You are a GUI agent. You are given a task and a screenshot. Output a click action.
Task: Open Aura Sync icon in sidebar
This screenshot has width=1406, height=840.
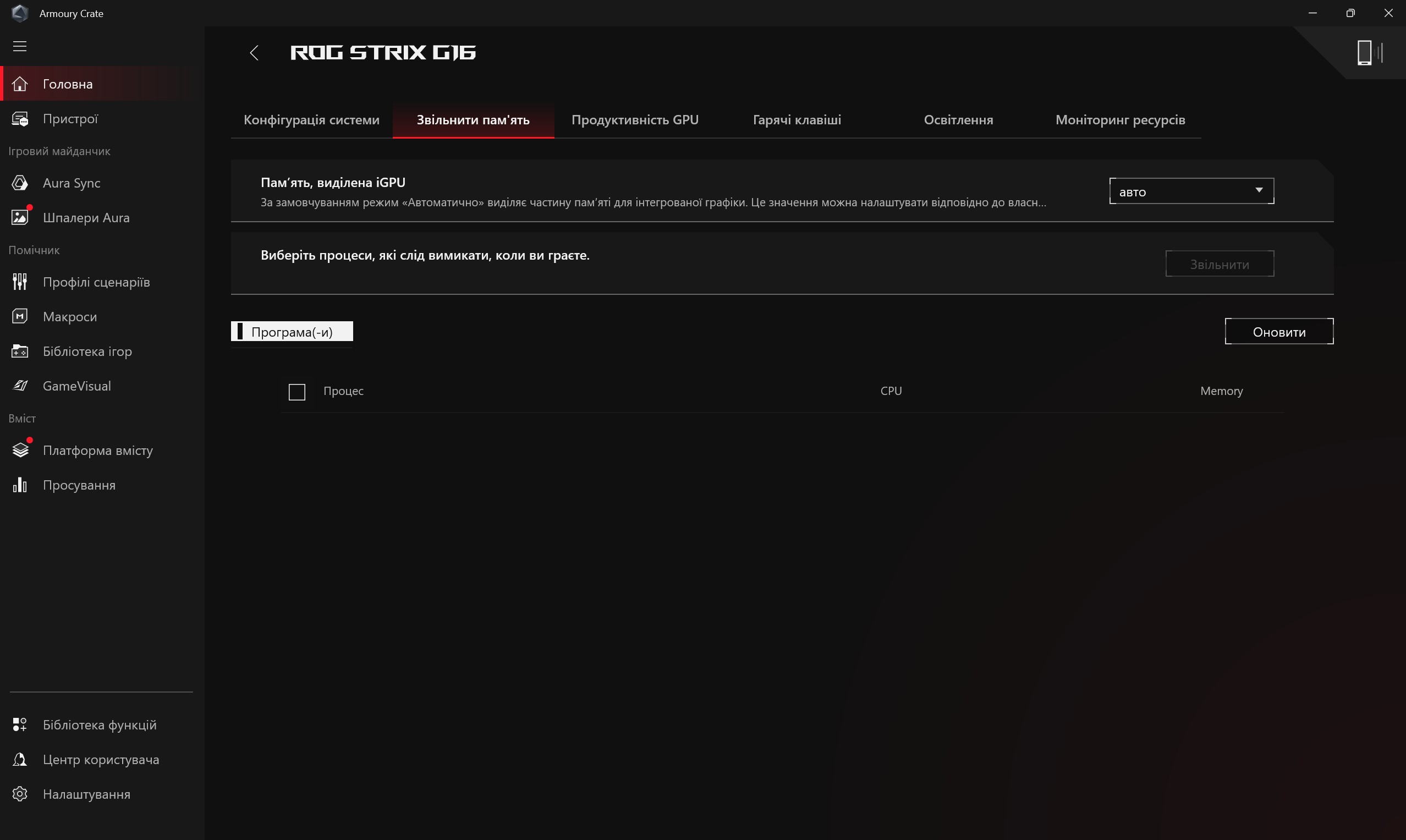pyautogui.click(x=20, y=183)
